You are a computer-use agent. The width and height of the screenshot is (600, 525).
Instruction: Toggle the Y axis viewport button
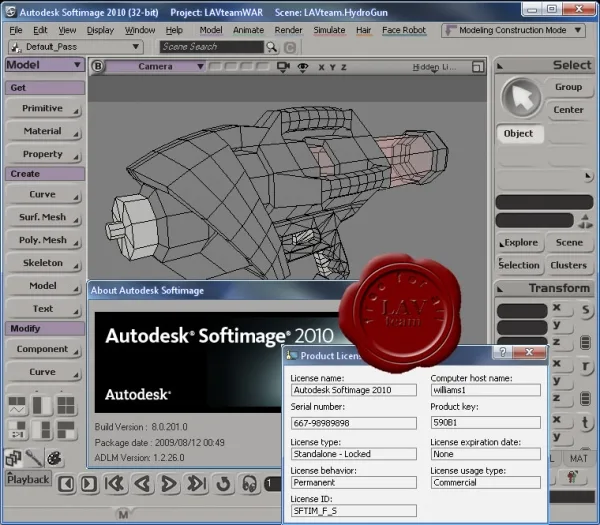tap(333, 67)
